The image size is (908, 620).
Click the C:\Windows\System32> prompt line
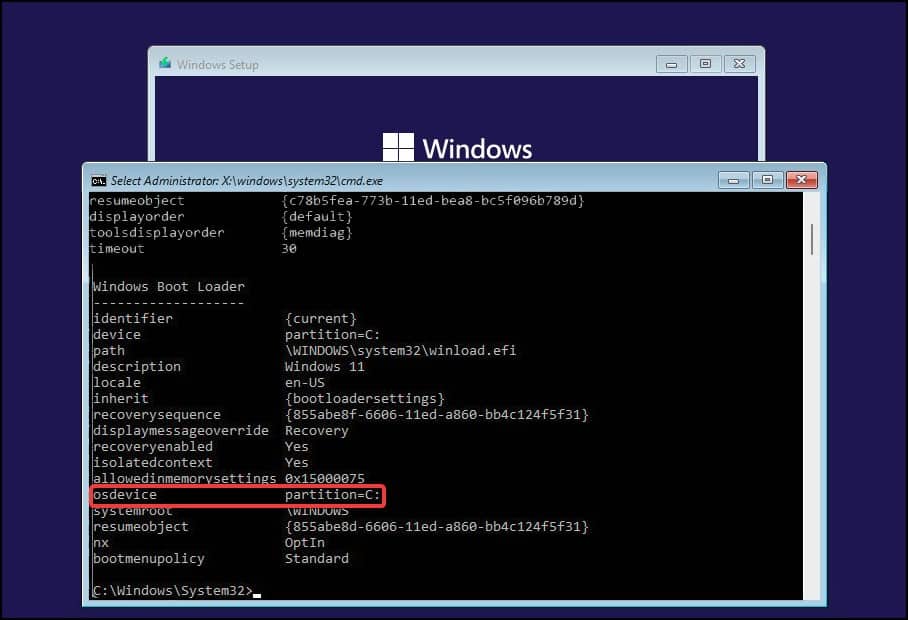click(x=173, y=590)
